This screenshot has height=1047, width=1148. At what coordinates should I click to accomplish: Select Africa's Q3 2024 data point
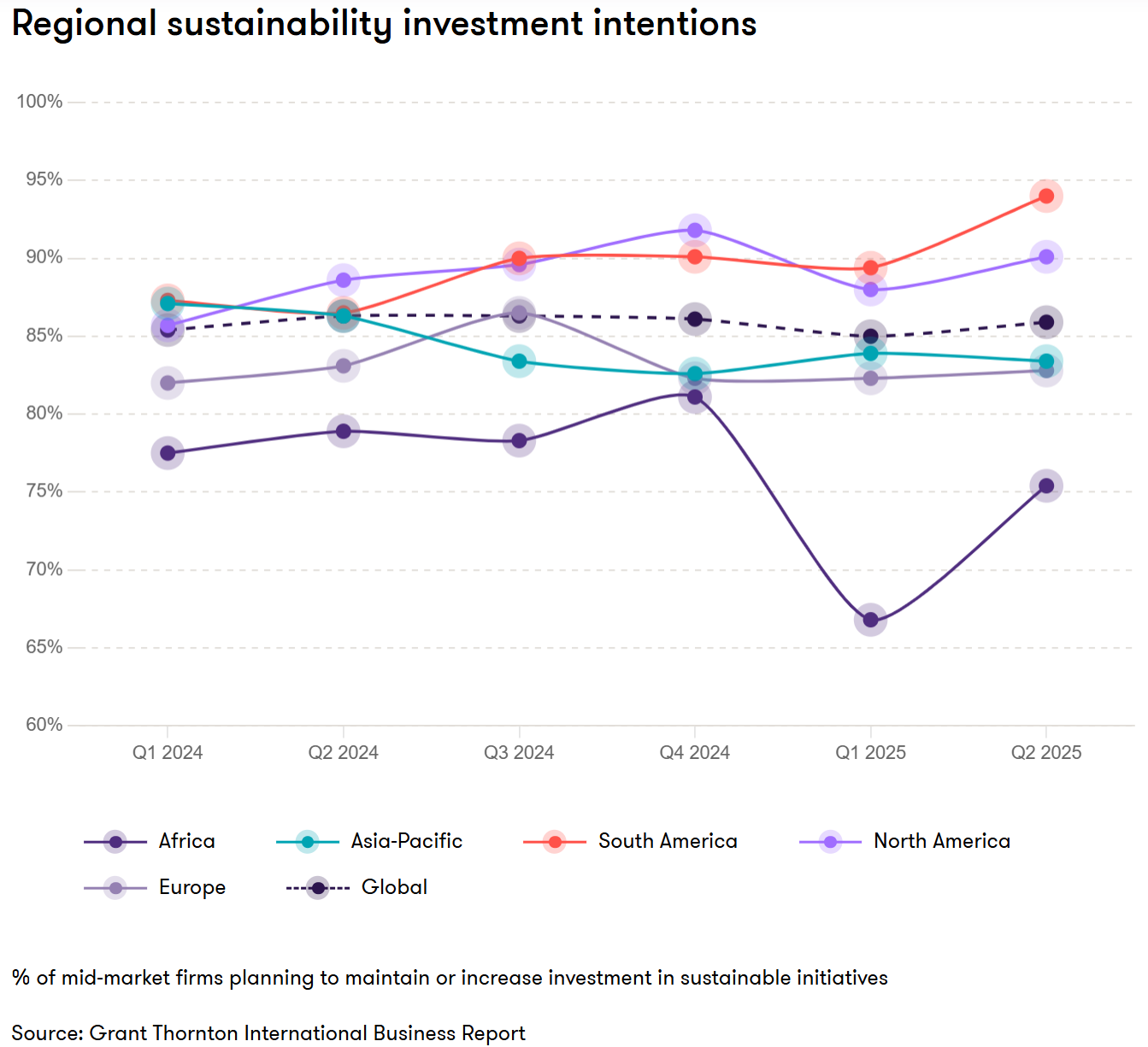point(519,441)
